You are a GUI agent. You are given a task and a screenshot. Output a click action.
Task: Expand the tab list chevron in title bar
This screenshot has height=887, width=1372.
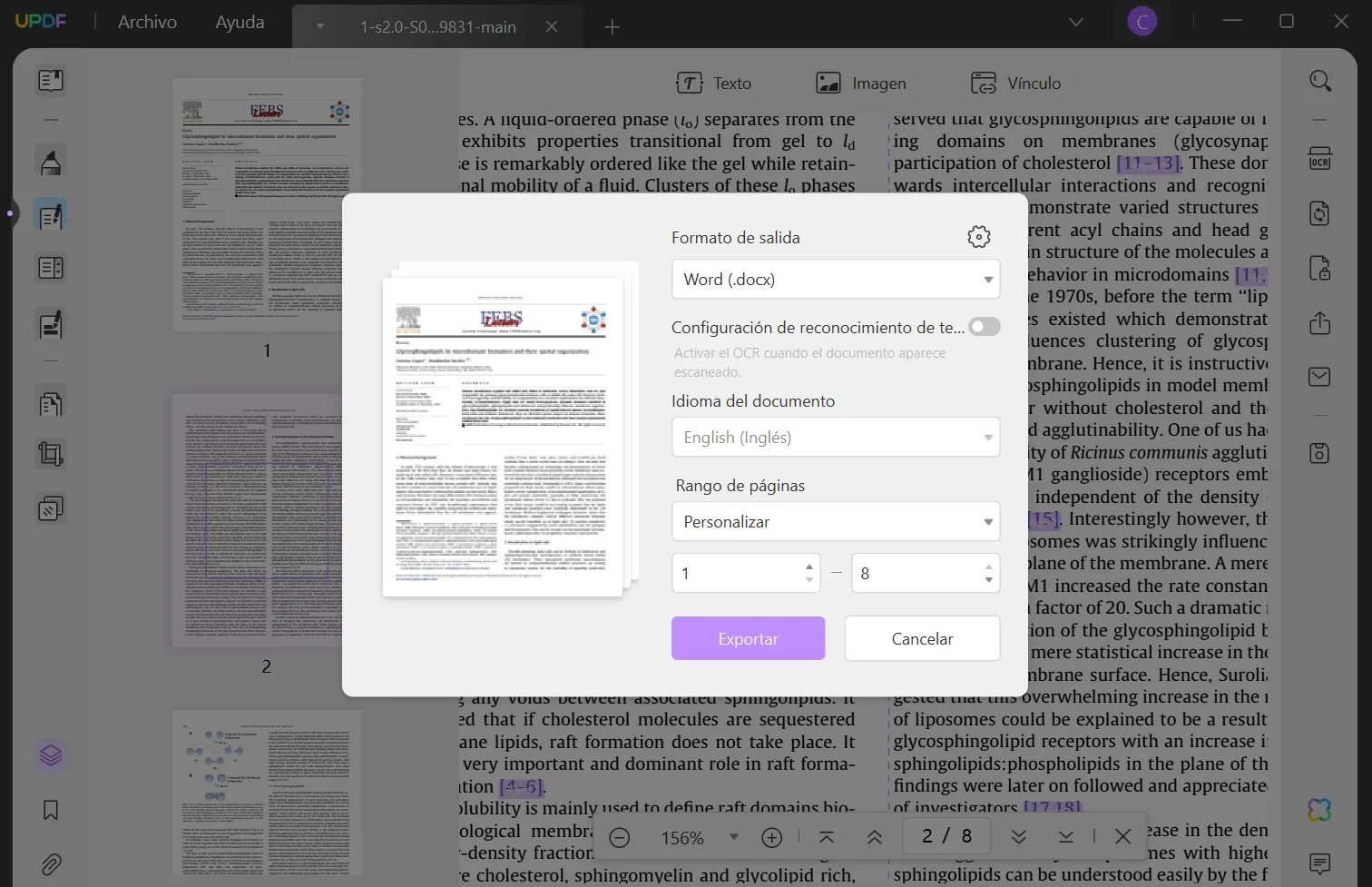[x=1076, y=22]
